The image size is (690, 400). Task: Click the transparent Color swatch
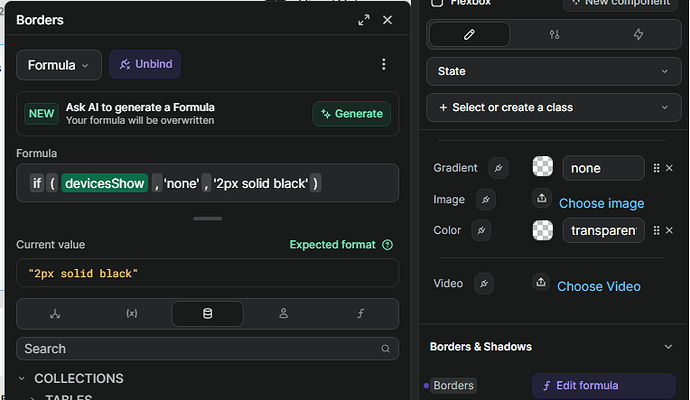point(544,230)
